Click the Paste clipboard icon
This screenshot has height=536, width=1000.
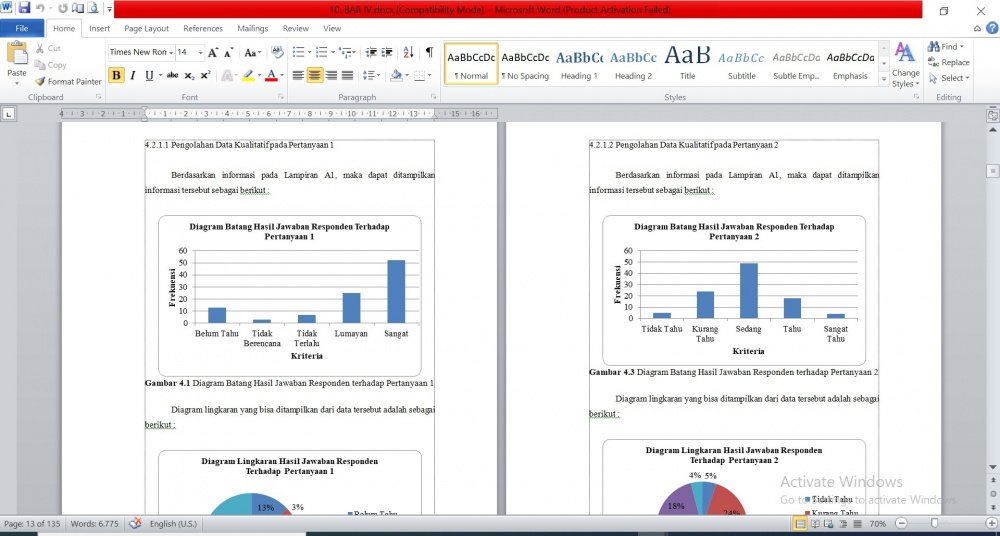(x=17, y=54)
